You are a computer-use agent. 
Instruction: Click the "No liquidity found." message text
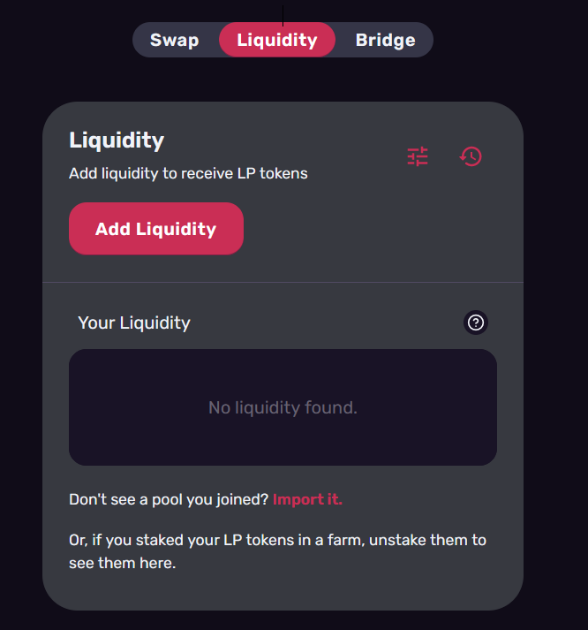(x=283, y=407)
